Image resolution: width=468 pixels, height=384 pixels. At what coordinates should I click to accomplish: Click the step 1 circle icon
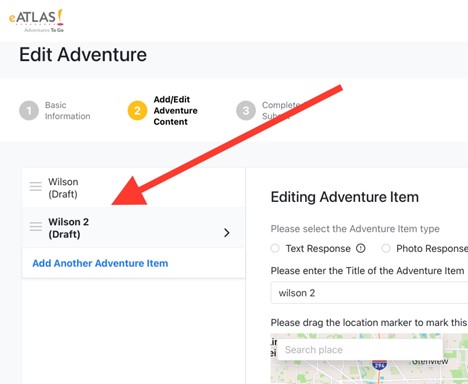(x=29, y=110)
